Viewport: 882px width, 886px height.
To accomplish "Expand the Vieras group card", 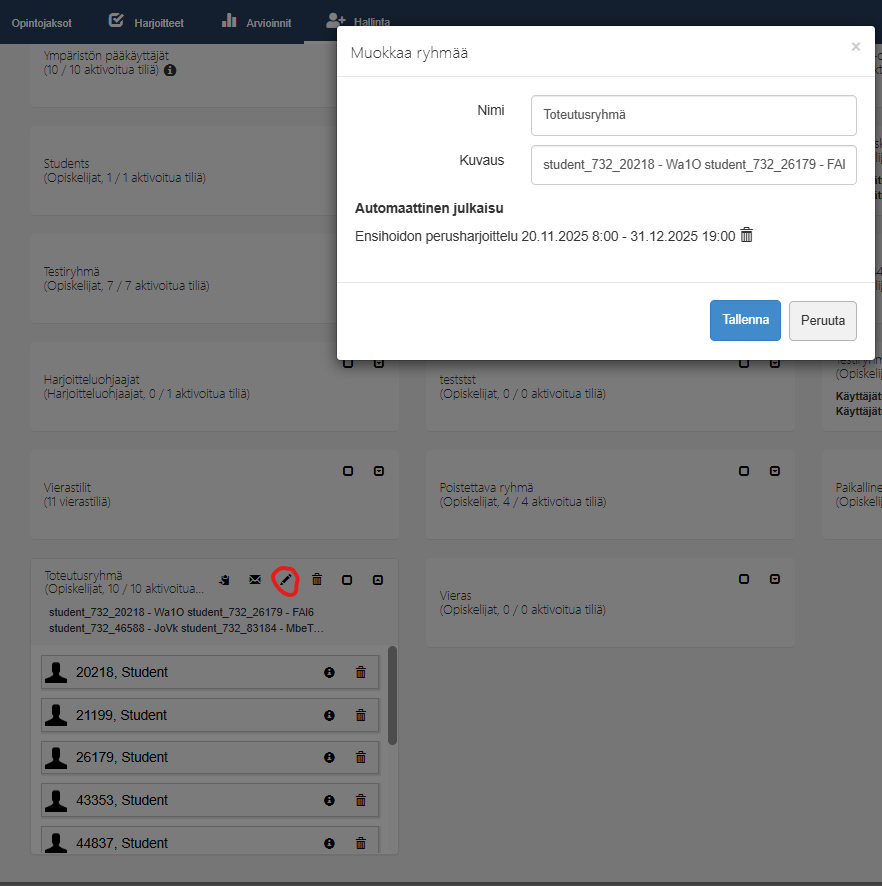I will point(775,579).
